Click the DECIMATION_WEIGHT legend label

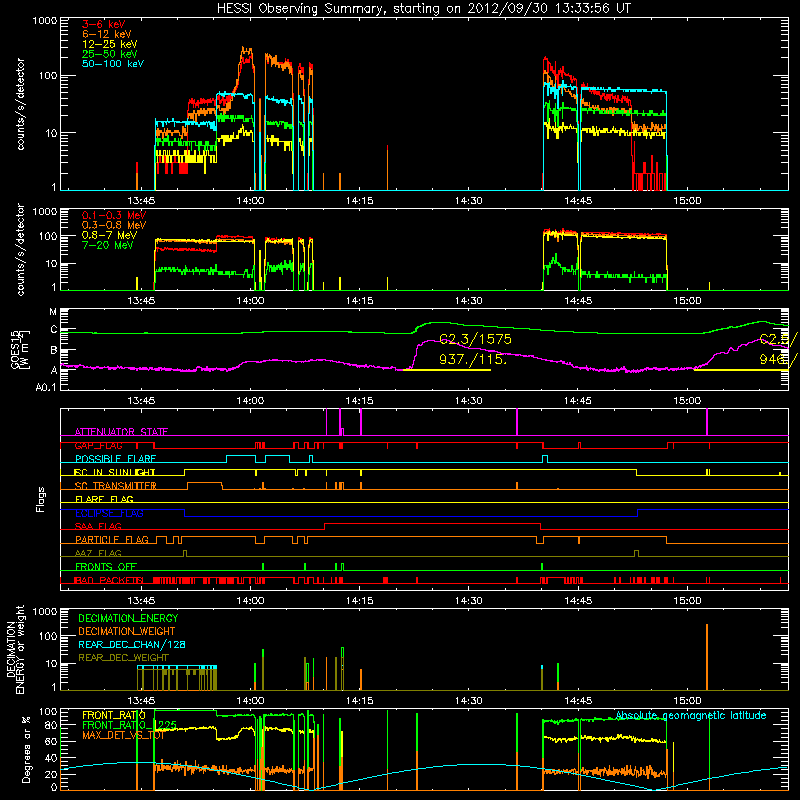click(127, 632)
